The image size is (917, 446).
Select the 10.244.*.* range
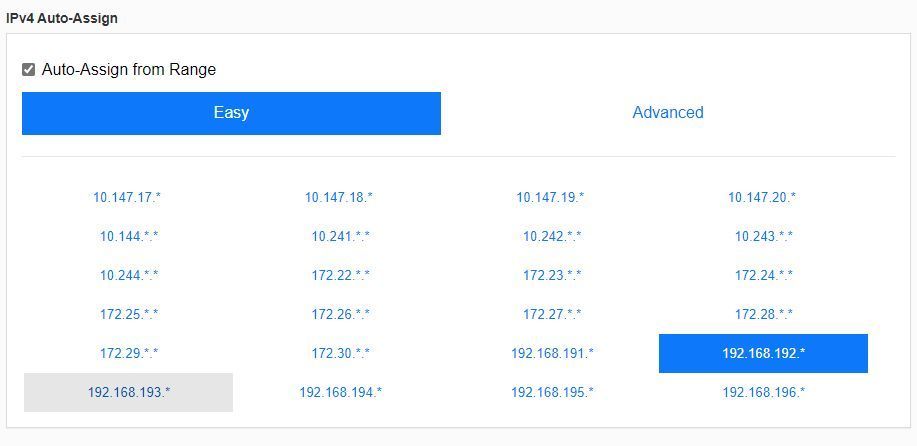[x=129, y=275]
